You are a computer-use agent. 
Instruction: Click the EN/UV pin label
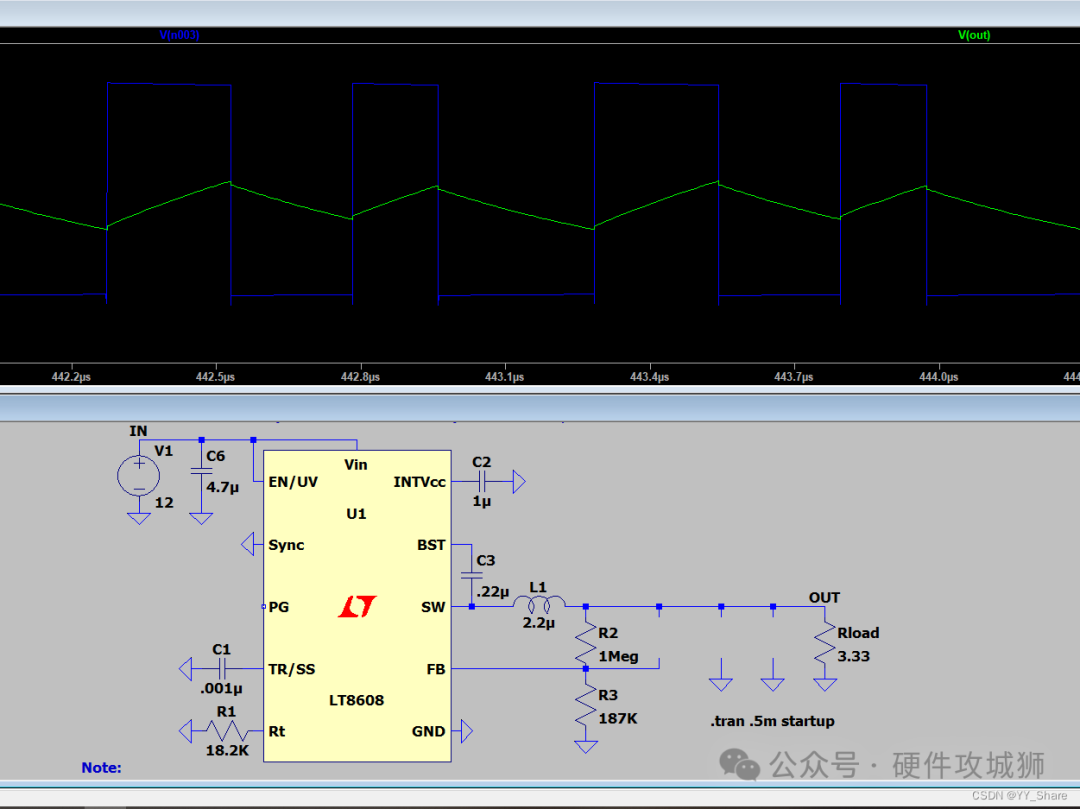pyautogui.click(x=293, y=482)
